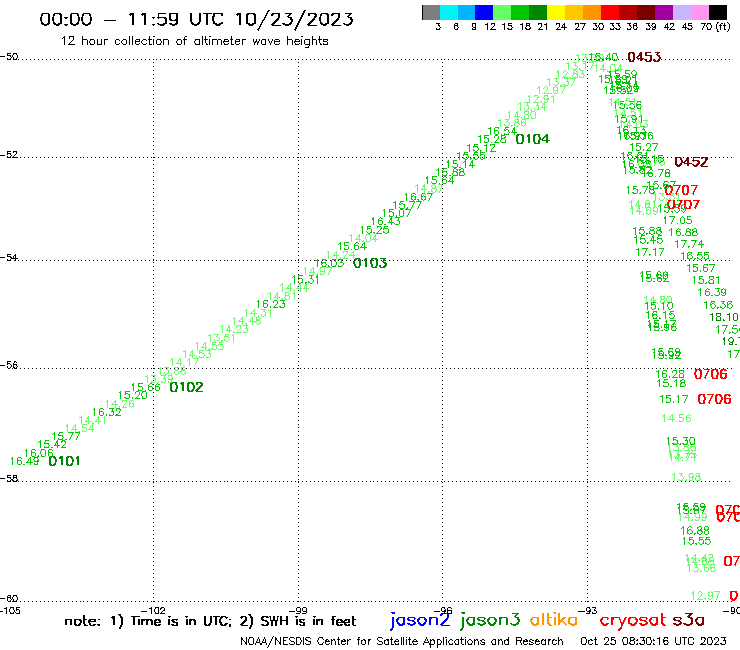Click the wave height value 15.18
Viewport: 740px width, 650px height.
pos(671,384)
